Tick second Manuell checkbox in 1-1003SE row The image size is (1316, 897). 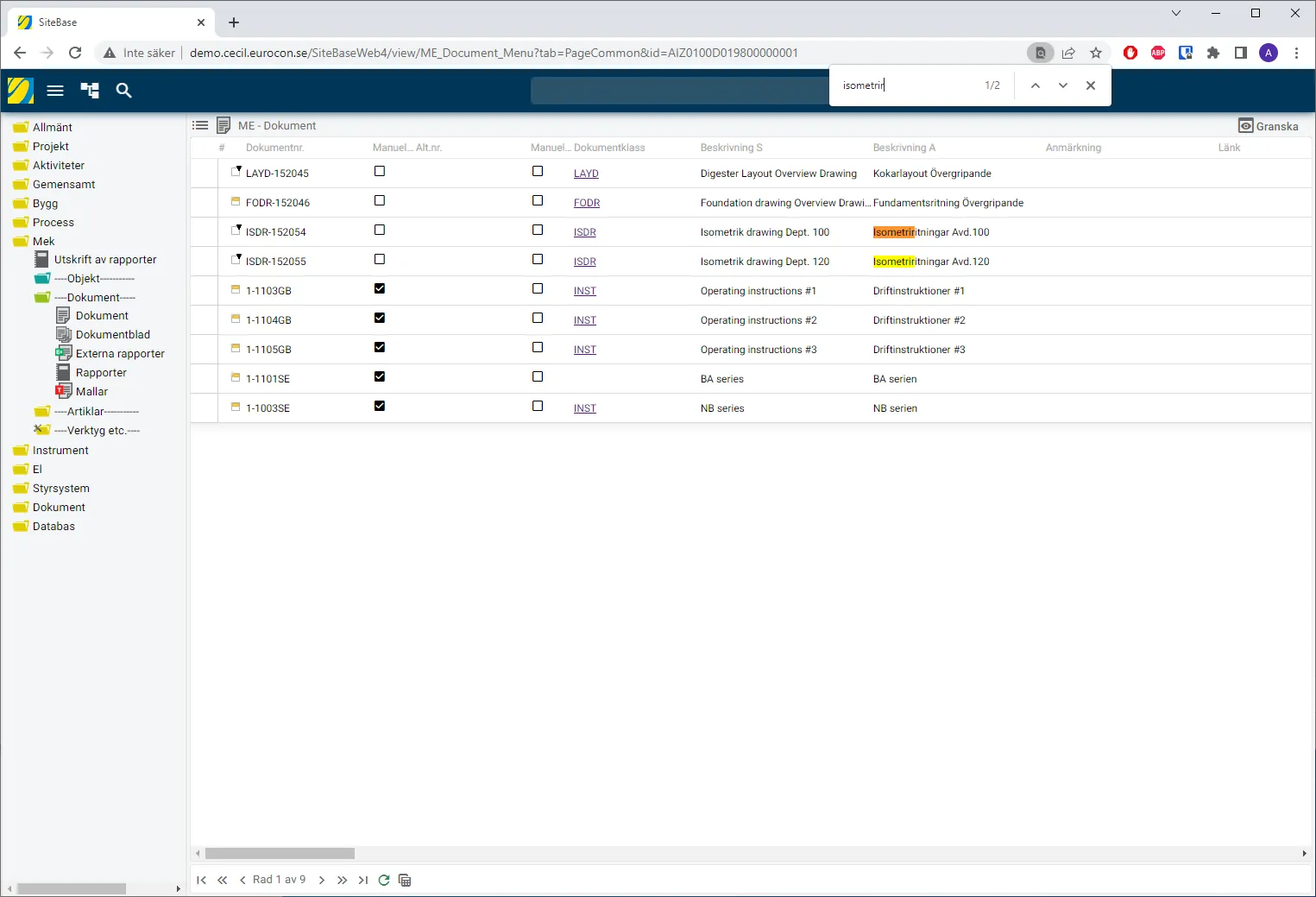(x=538, y=407)
